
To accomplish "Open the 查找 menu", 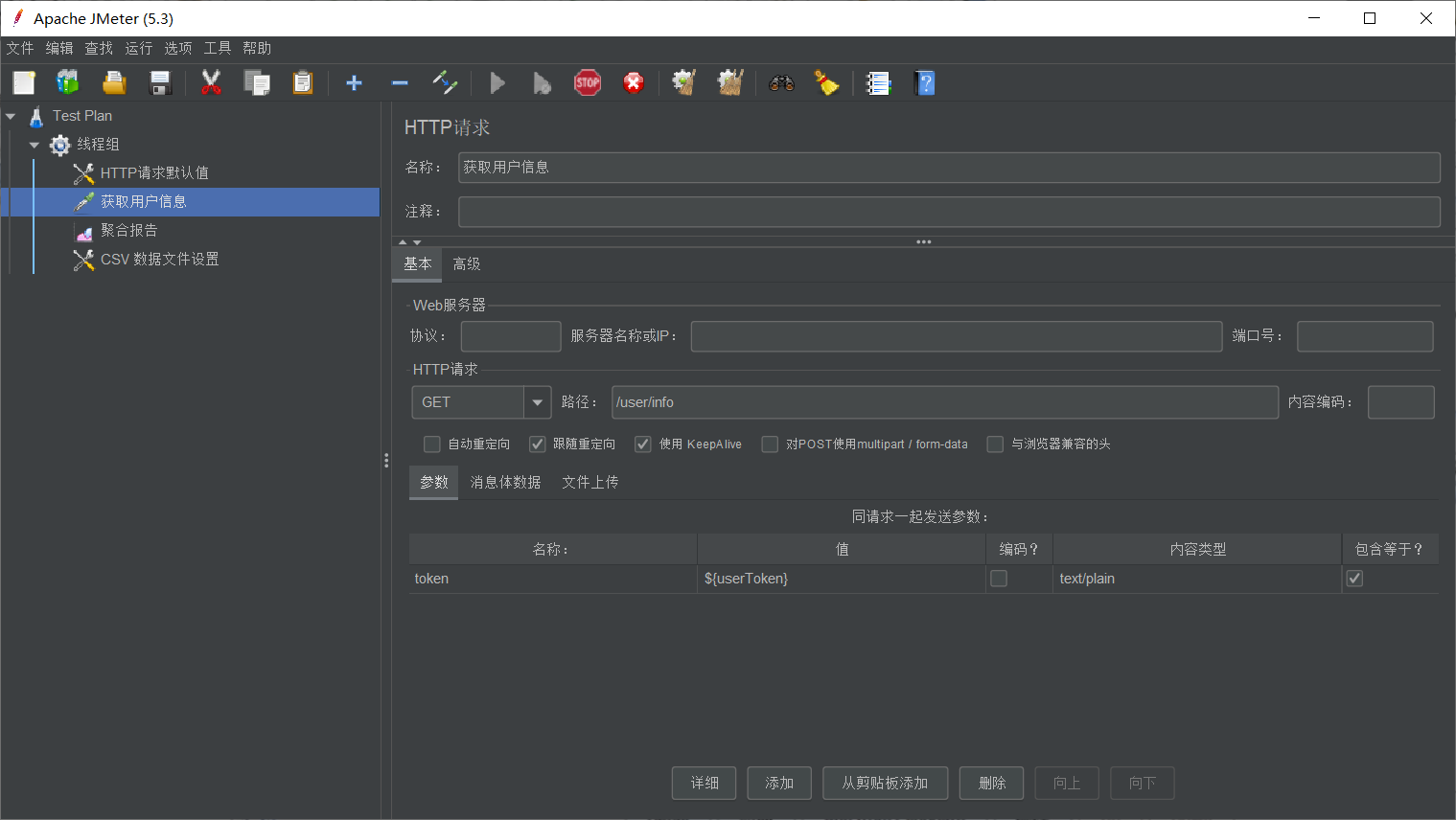I will 99,48.
